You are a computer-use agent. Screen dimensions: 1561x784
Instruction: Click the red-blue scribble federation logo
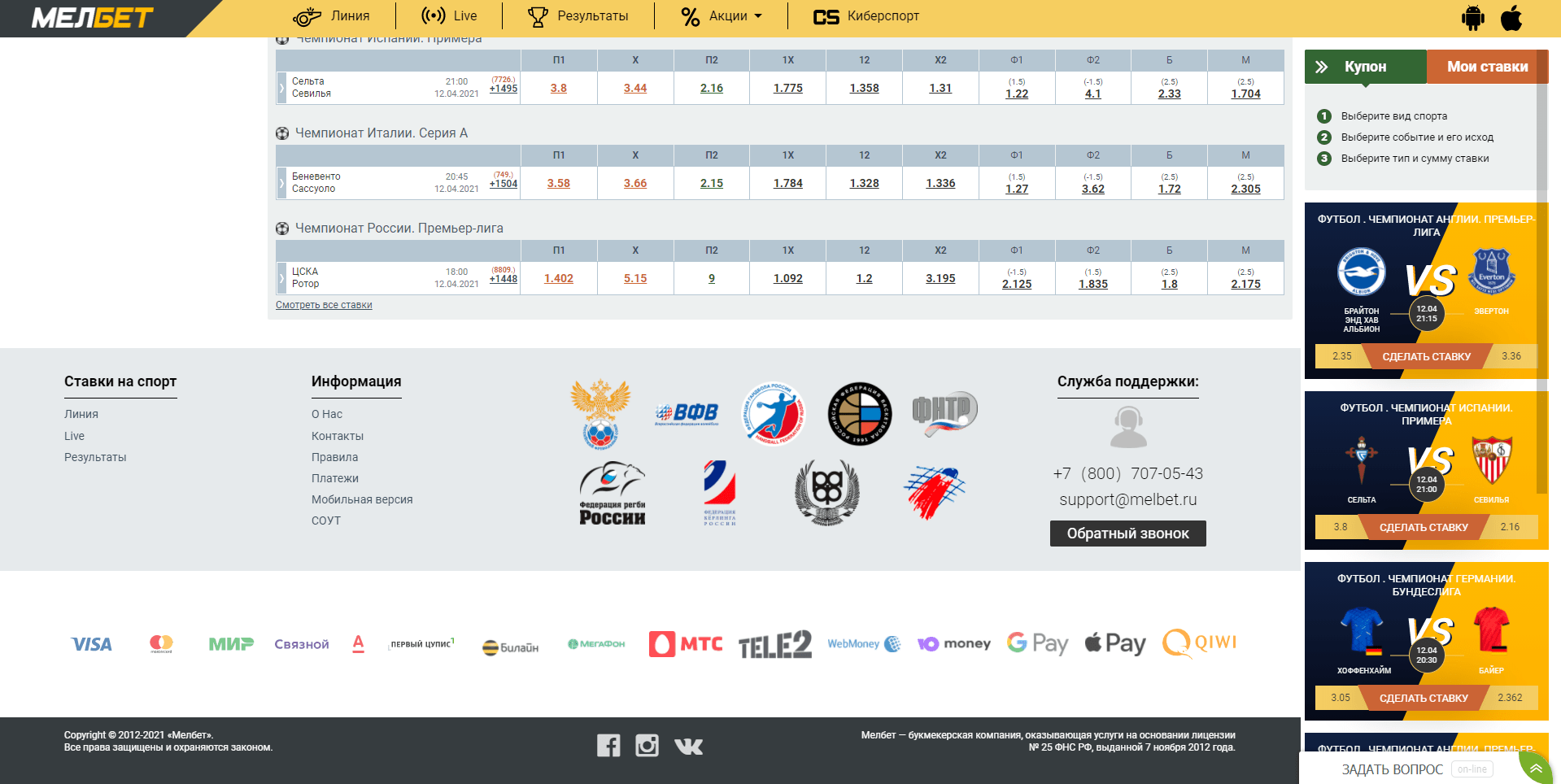934,492
